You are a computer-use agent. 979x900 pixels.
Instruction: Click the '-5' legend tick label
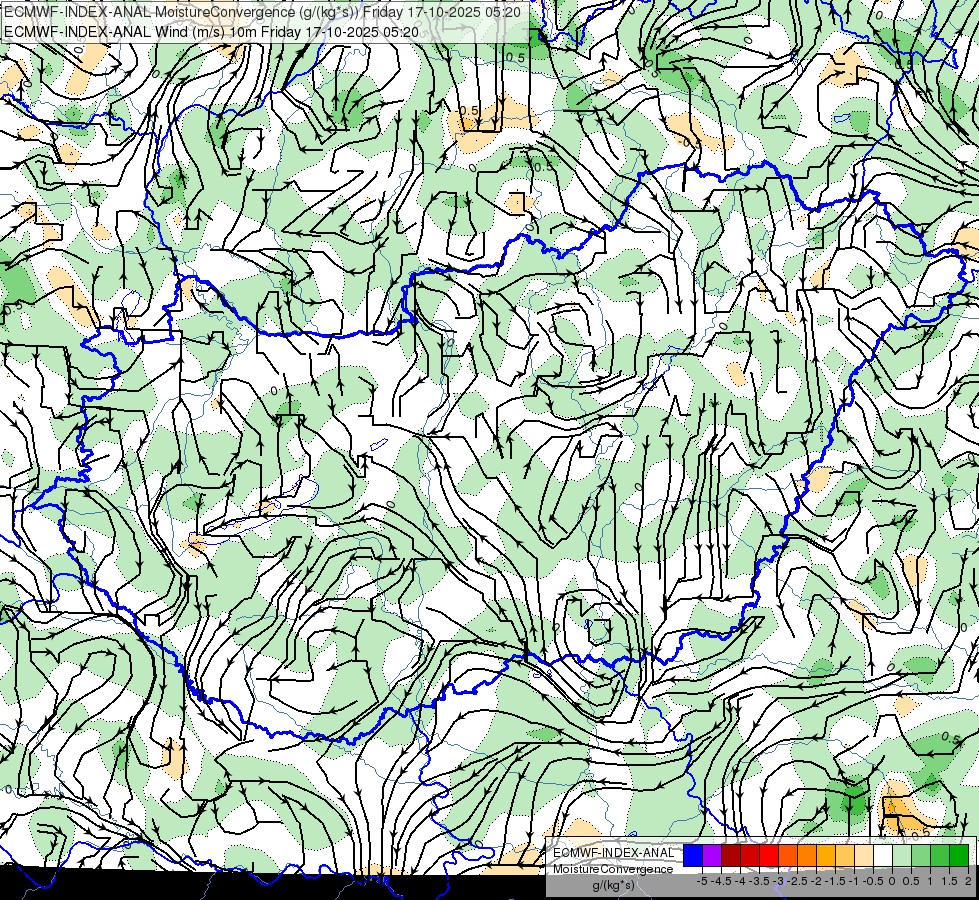[x=702, y=881]
